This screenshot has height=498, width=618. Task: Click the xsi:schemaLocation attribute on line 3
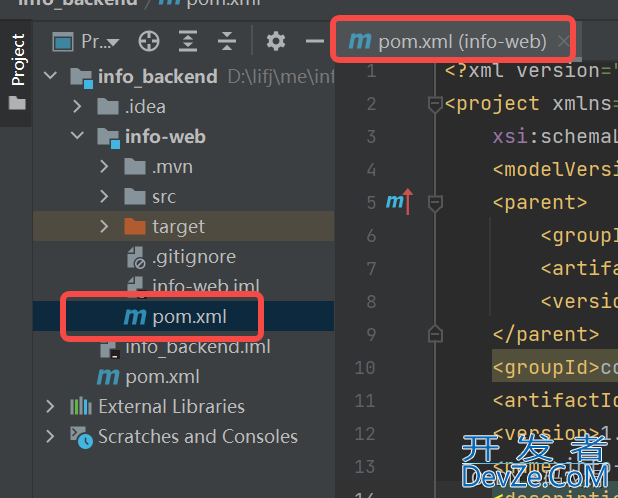point(555,137)
